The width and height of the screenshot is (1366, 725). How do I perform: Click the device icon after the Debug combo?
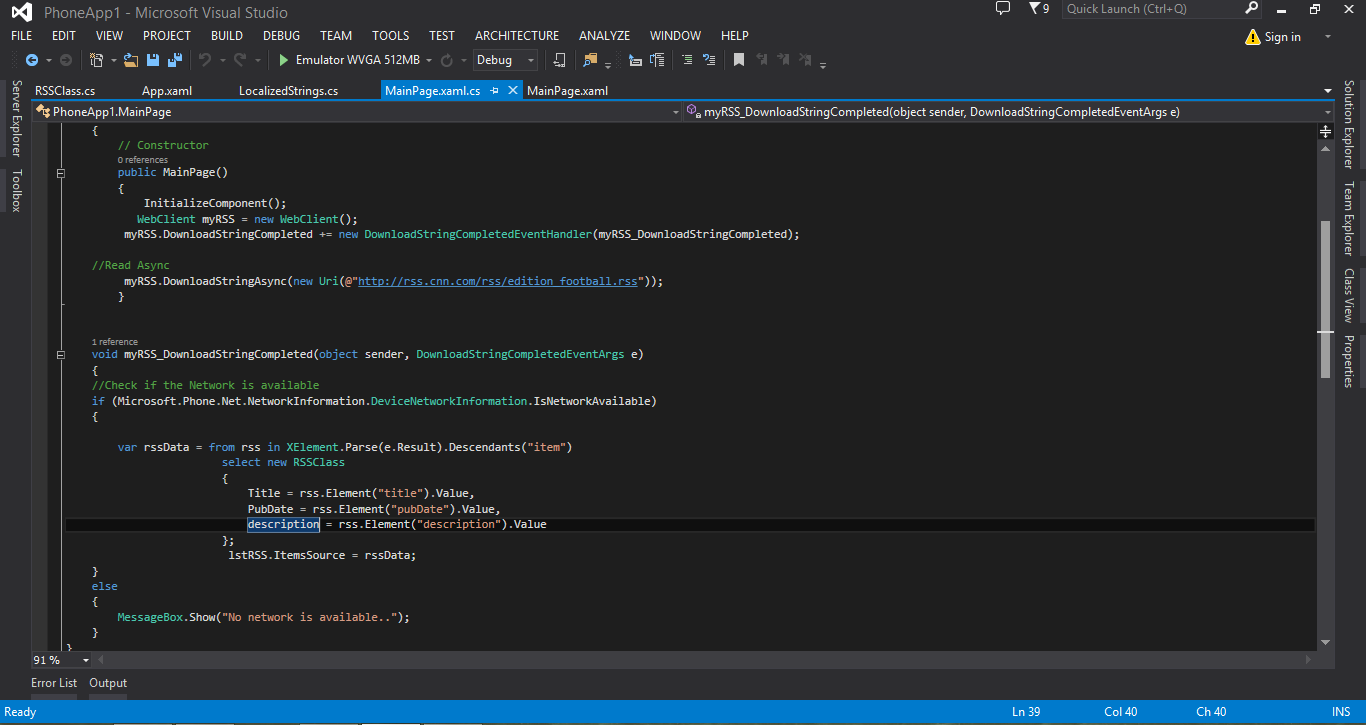coord(560,60)
